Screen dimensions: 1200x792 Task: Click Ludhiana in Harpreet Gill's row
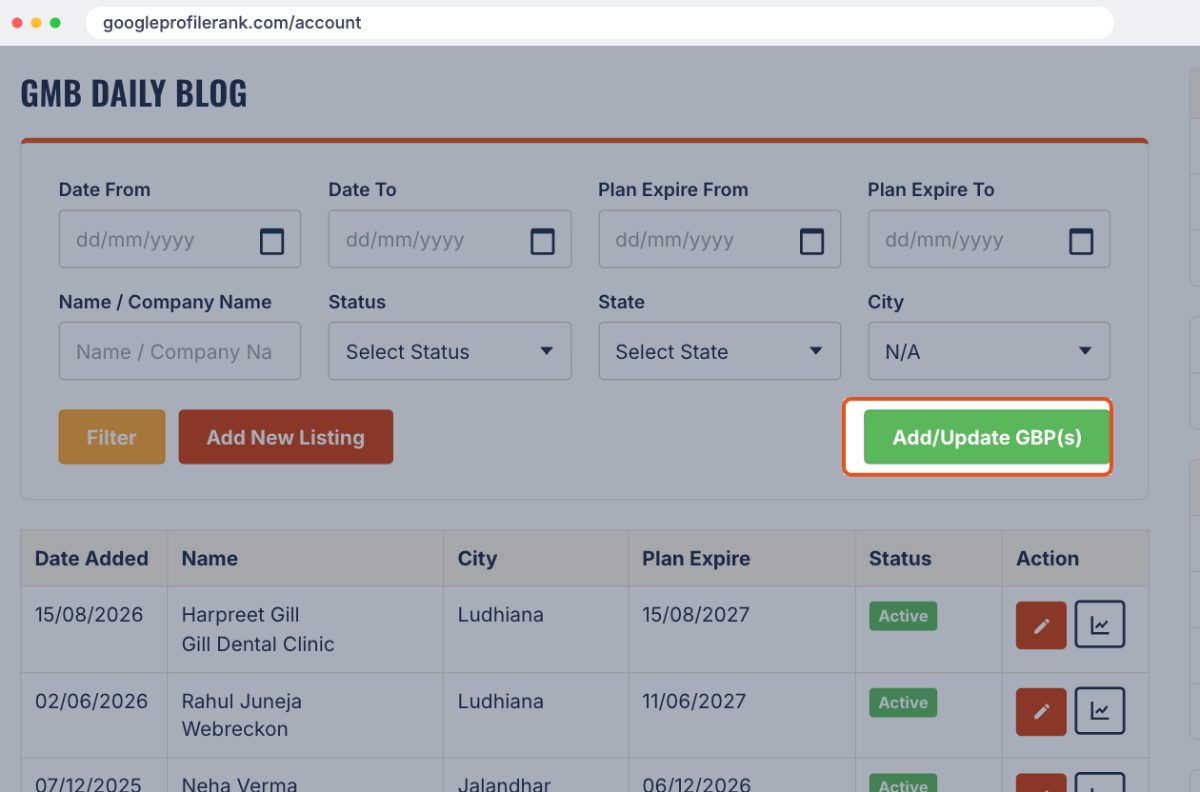pos(501,614)
